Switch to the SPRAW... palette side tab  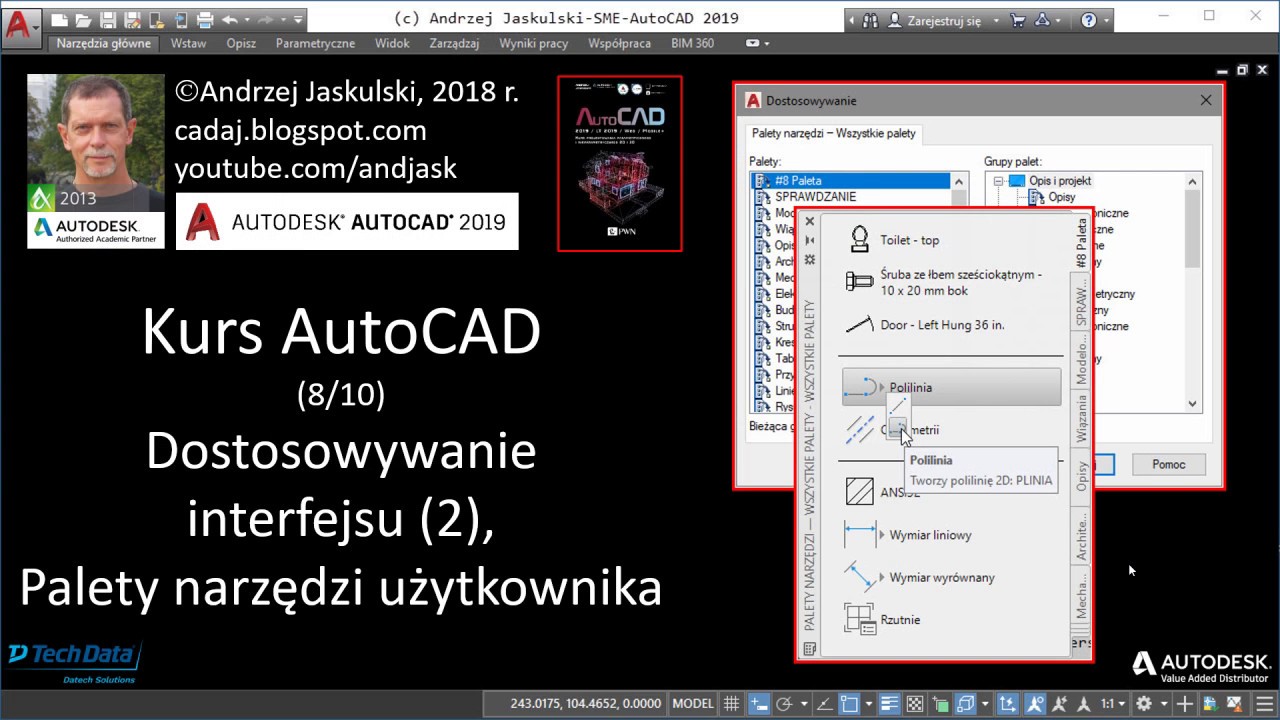(1081, 303)
